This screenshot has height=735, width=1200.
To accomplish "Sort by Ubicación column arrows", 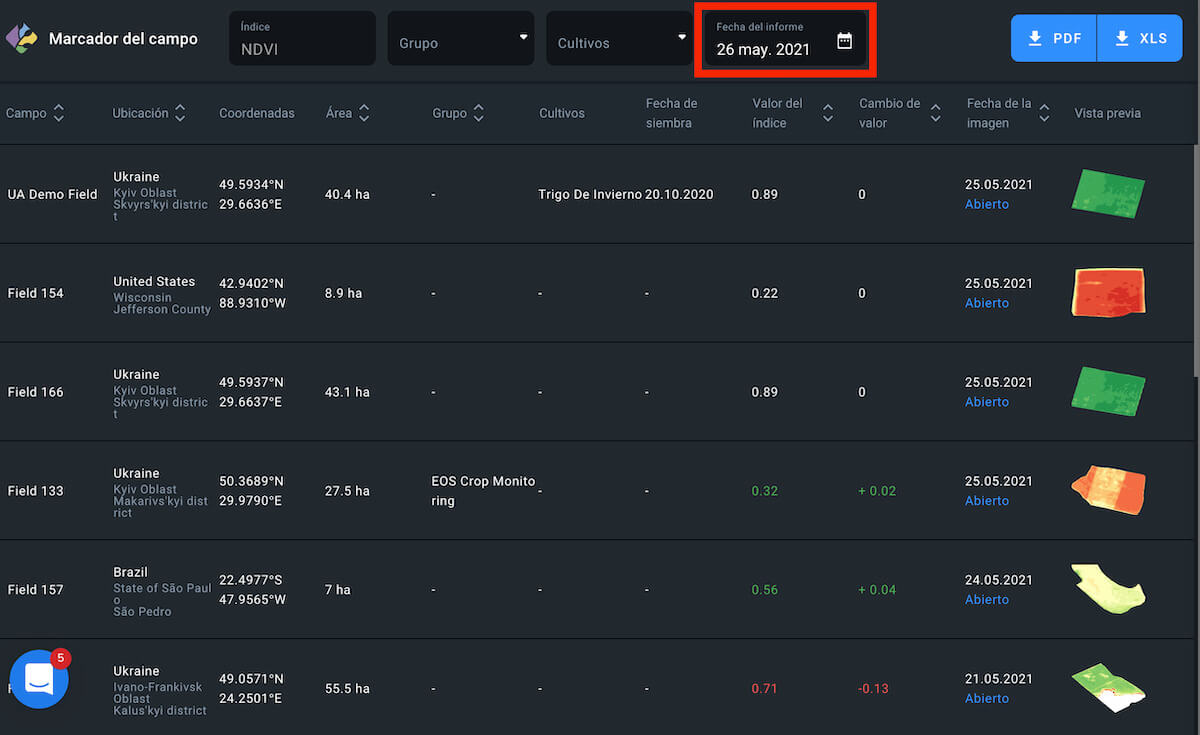I will coord(180,113).
